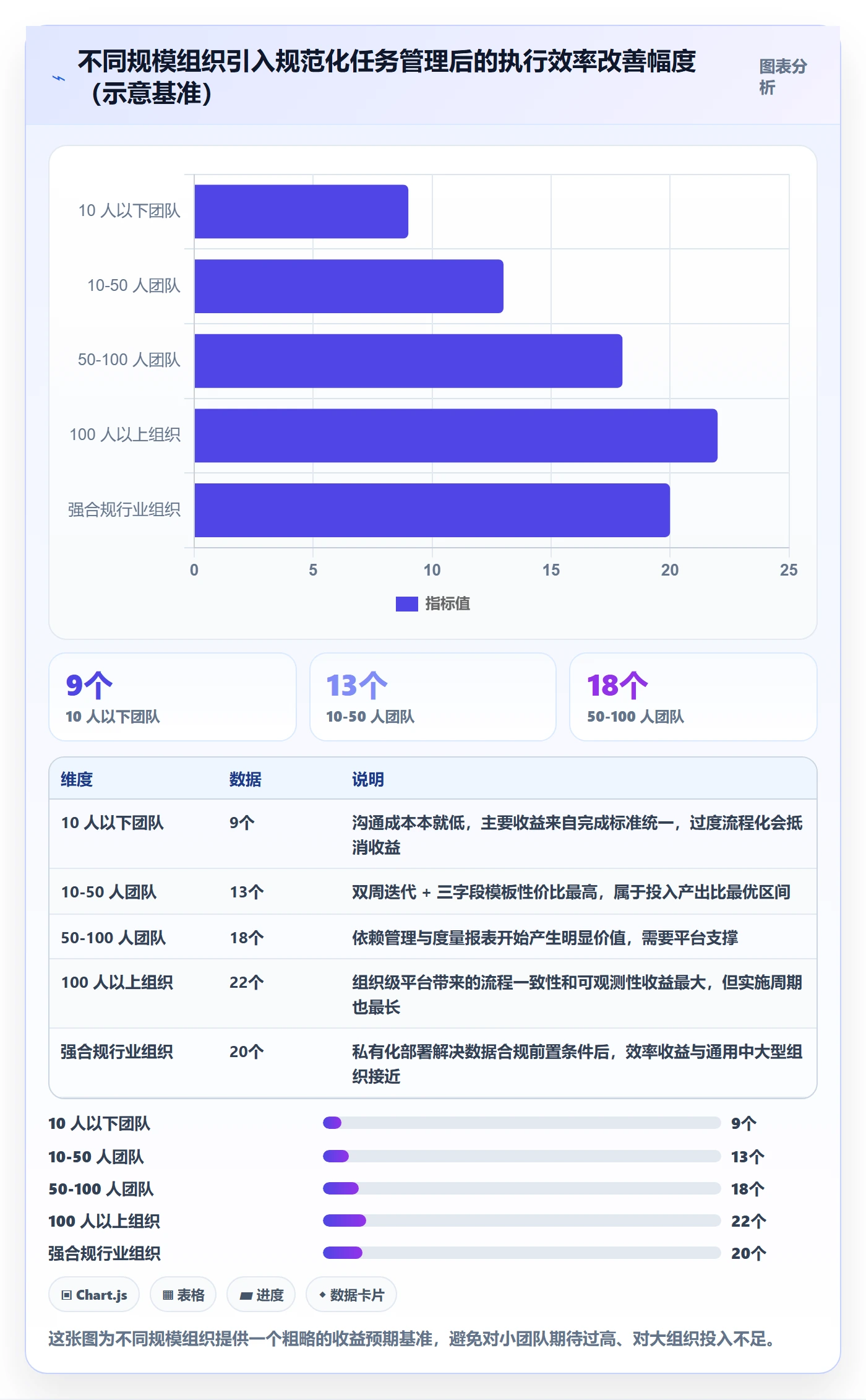The width and height of the screenshot is (866, 1400).
Task: Click the Chart.js tag icon
Action: coord(67,1295)
